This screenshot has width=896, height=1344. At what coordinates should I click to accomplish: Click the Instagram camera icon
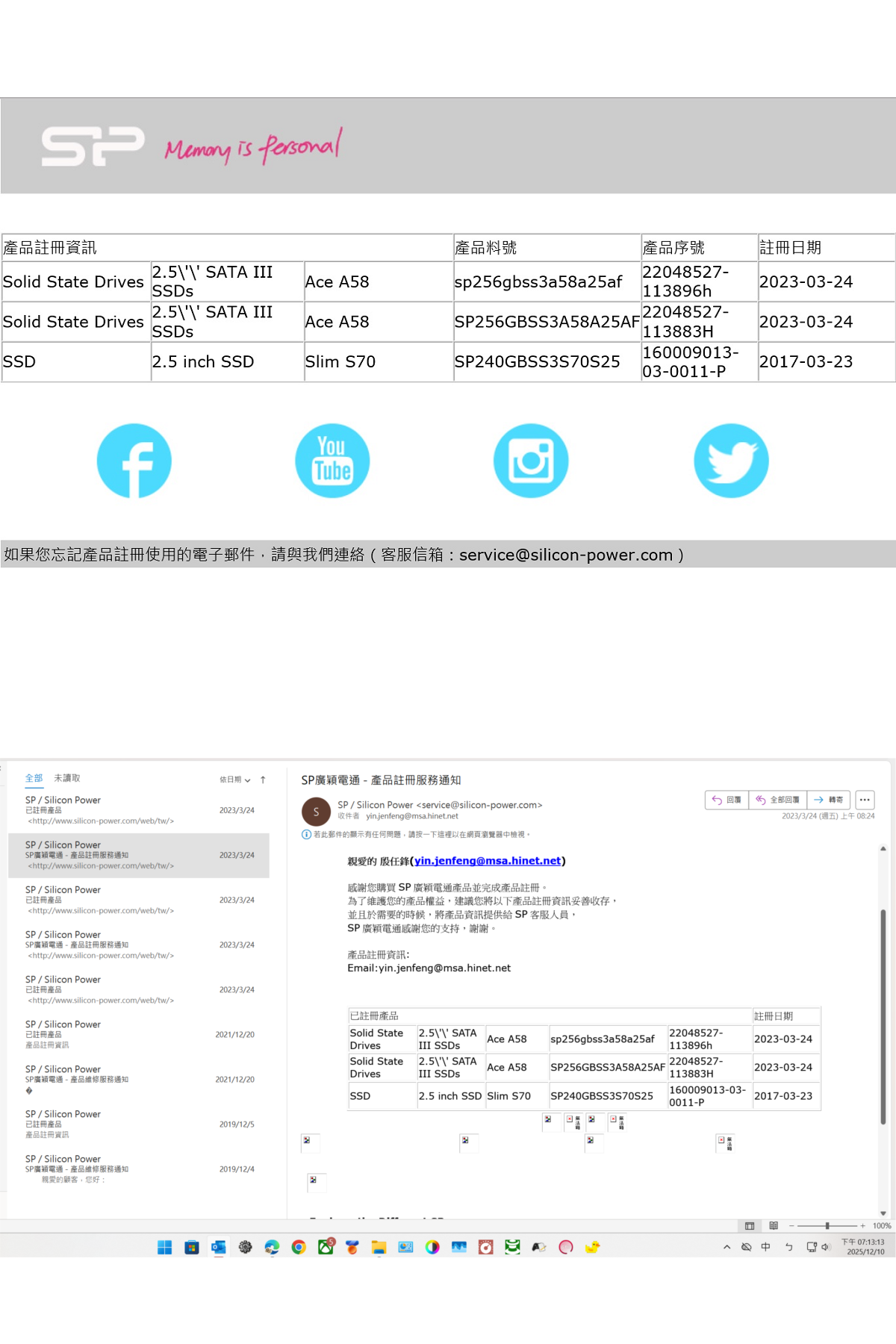pyautogui.click(x=531, y=461)
